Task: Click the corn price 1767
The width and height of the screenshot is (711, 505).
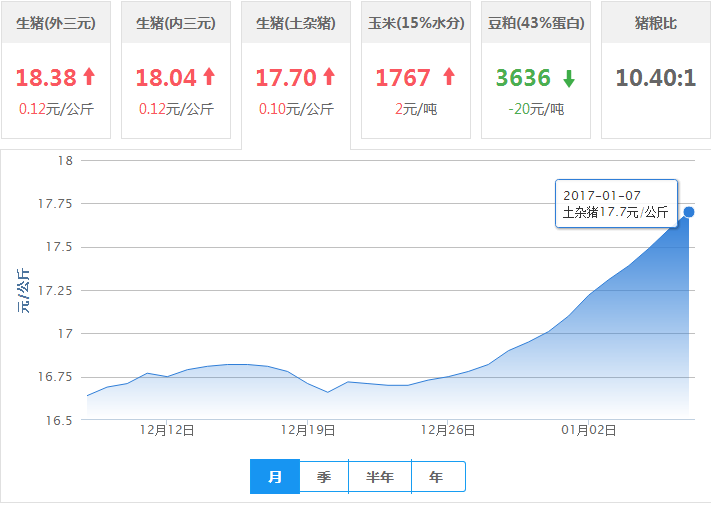Action: coord(403,78)
